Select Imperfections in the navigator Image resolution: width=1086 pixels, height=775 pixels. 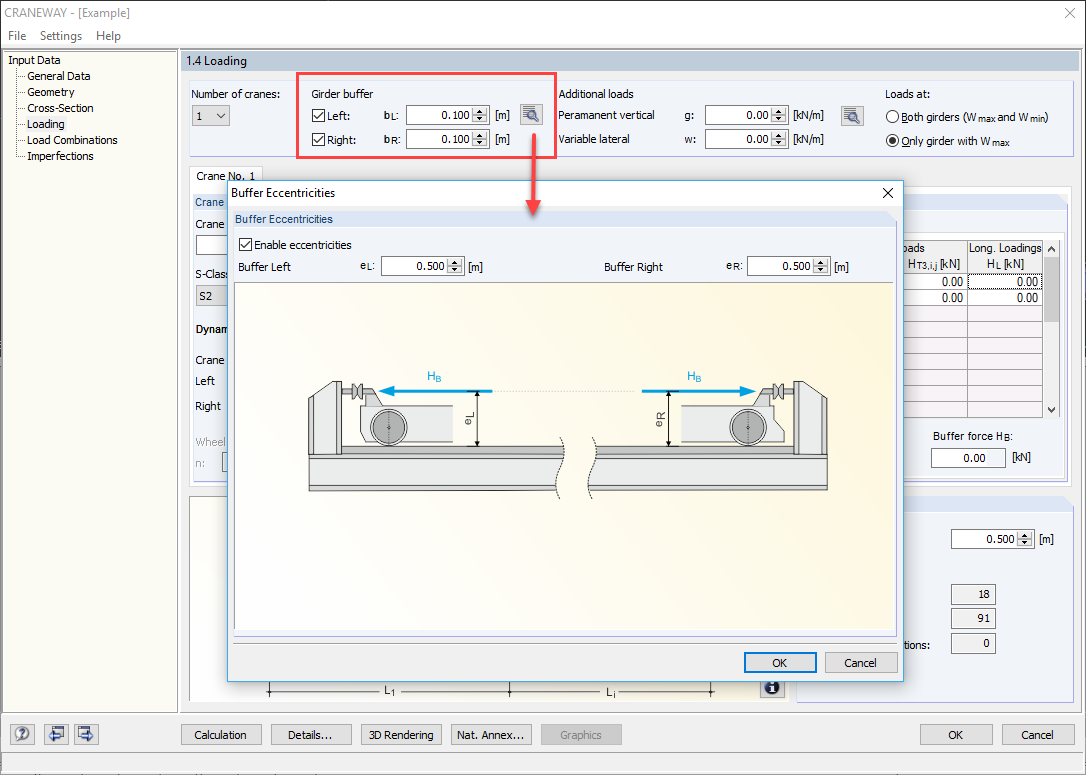60,156
